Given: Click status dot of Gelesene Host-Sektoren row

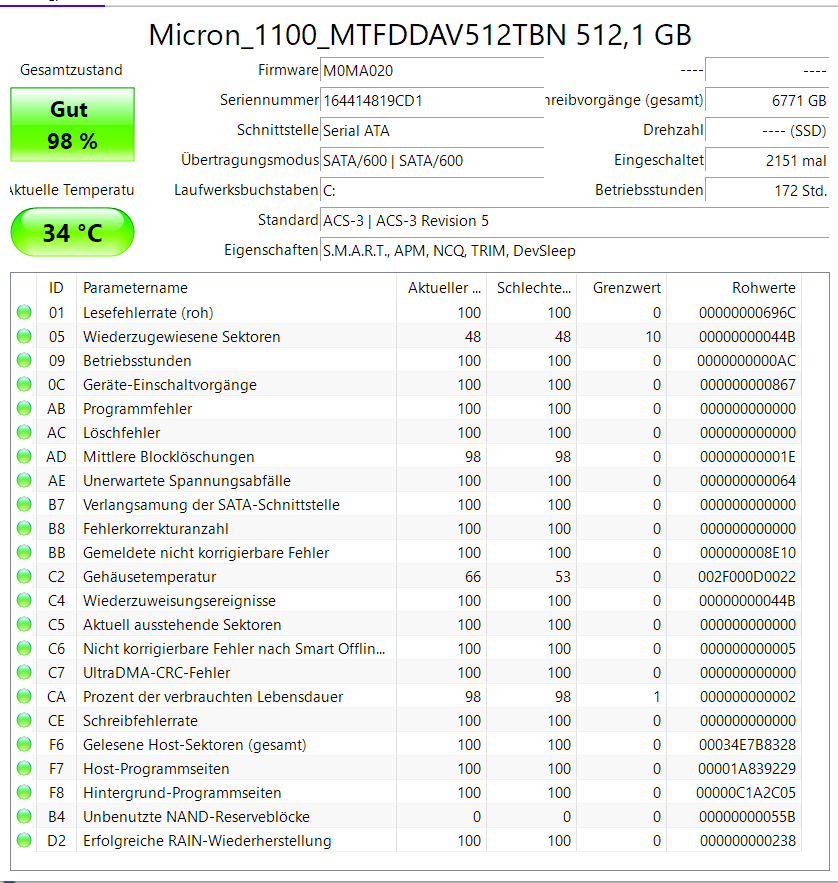Looking at the screenshot, I should click(x=24, y=744).
